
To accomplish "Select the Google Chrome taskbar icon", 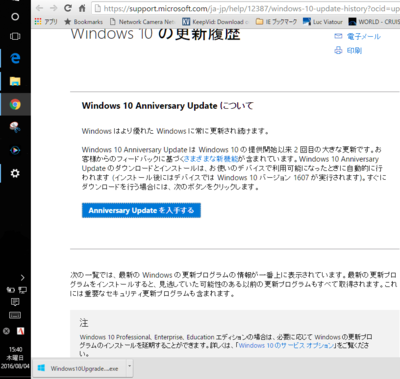I will pyautogui.click(x=15, y=104).
